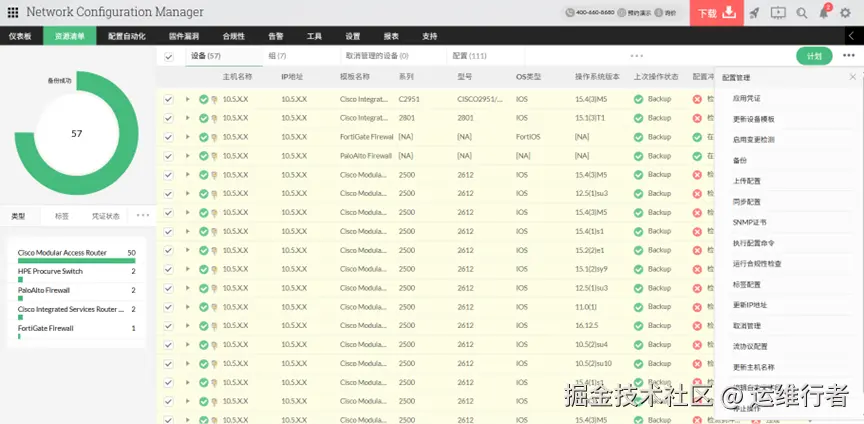Open the 固件漏洞 menu
The height and width of the screenshot is (424, 864).
[184, 36]
